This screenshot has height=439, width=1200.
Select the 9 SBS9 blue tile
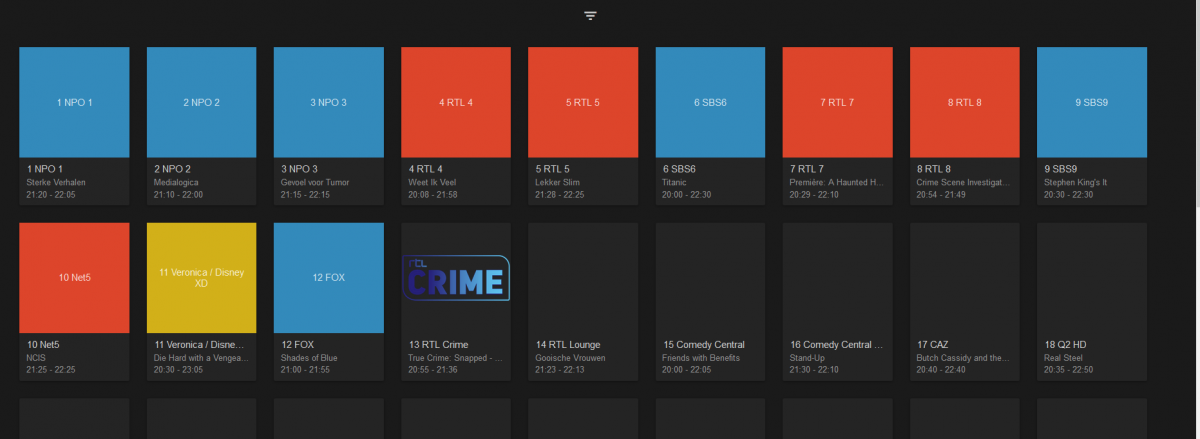(1092, 102)
